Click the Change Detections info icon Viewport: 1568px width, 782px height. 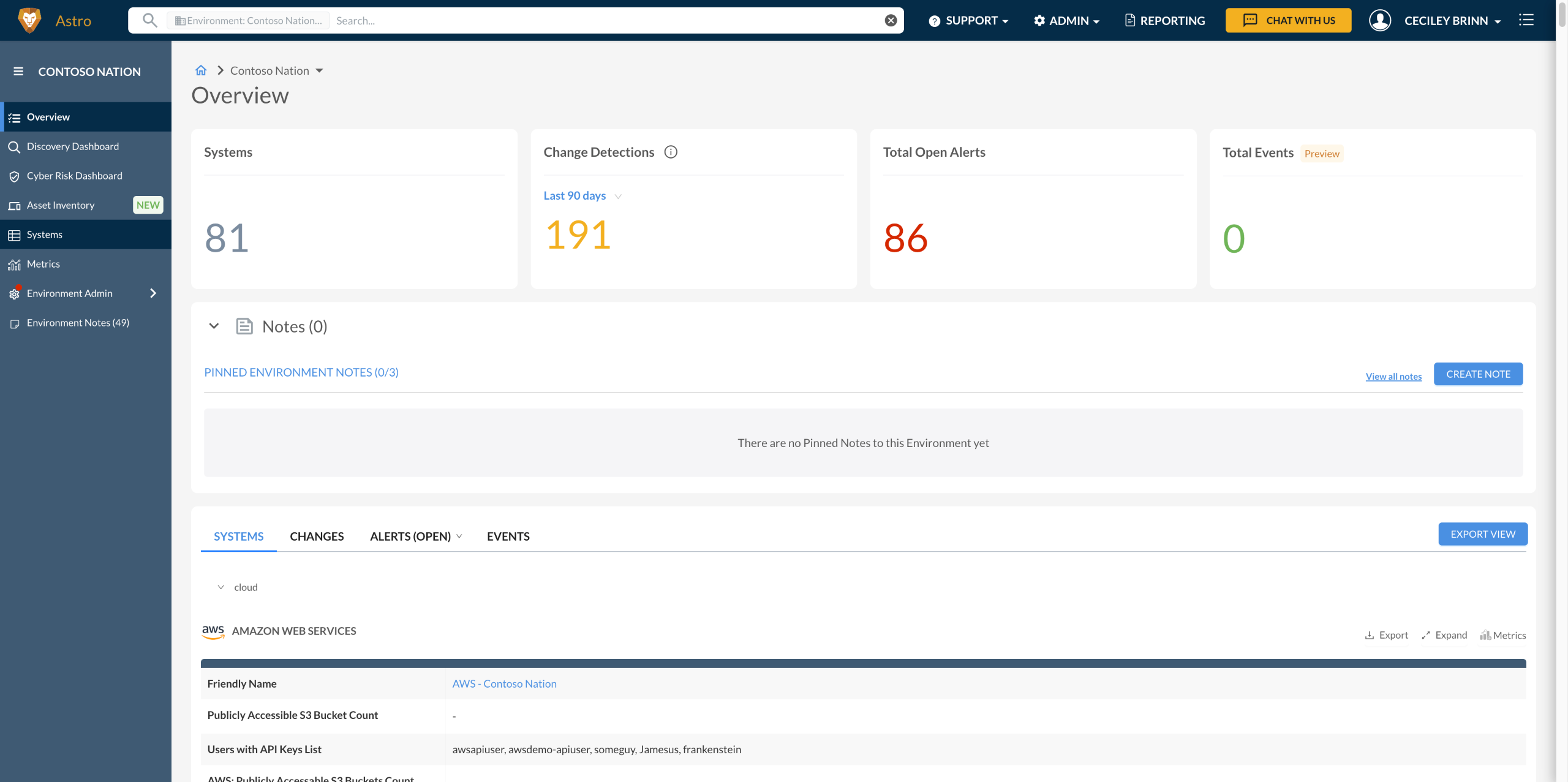671,152
